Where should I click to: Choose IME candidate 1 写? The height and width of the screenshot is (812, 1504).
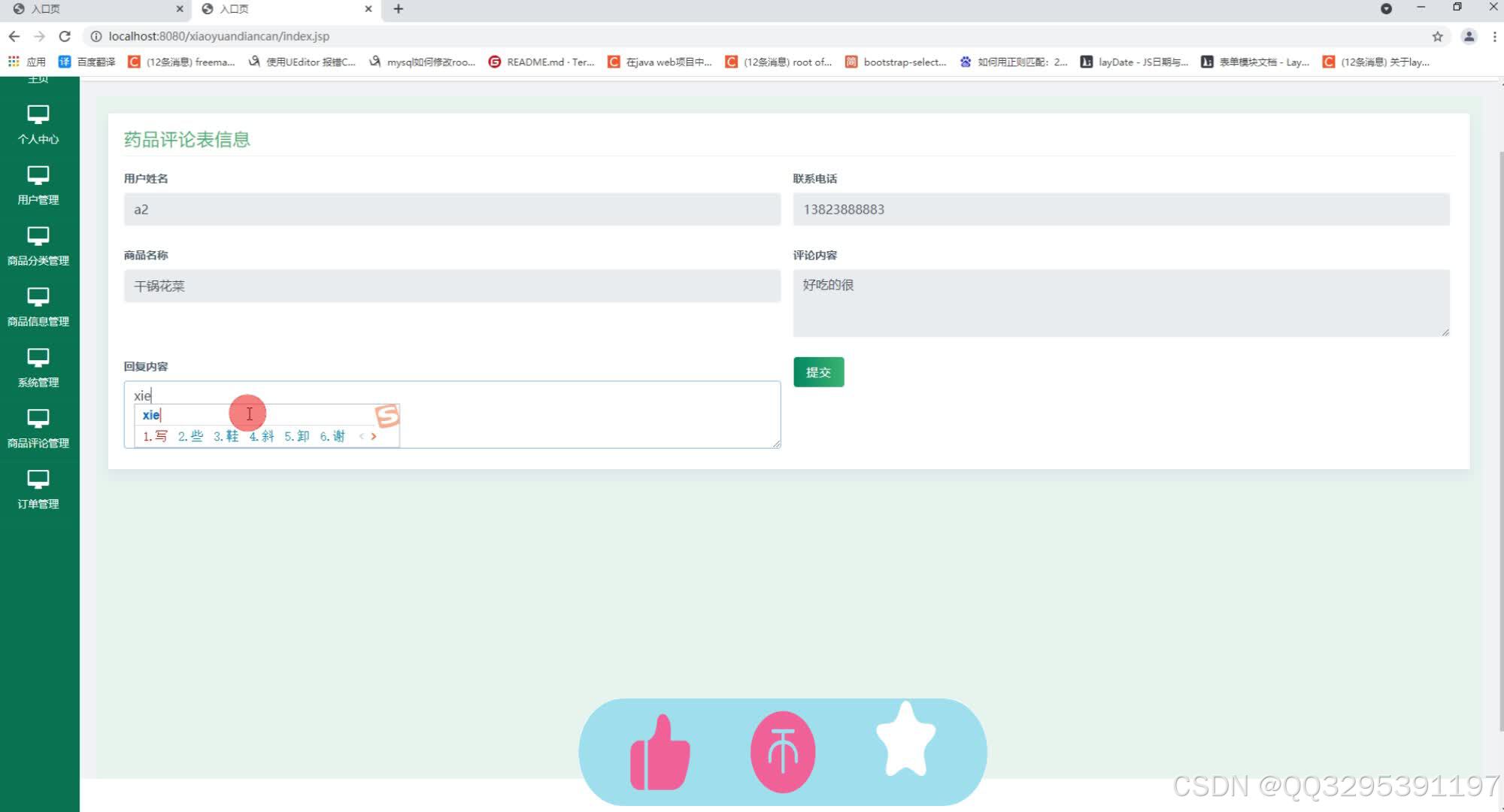coord(156,436)
